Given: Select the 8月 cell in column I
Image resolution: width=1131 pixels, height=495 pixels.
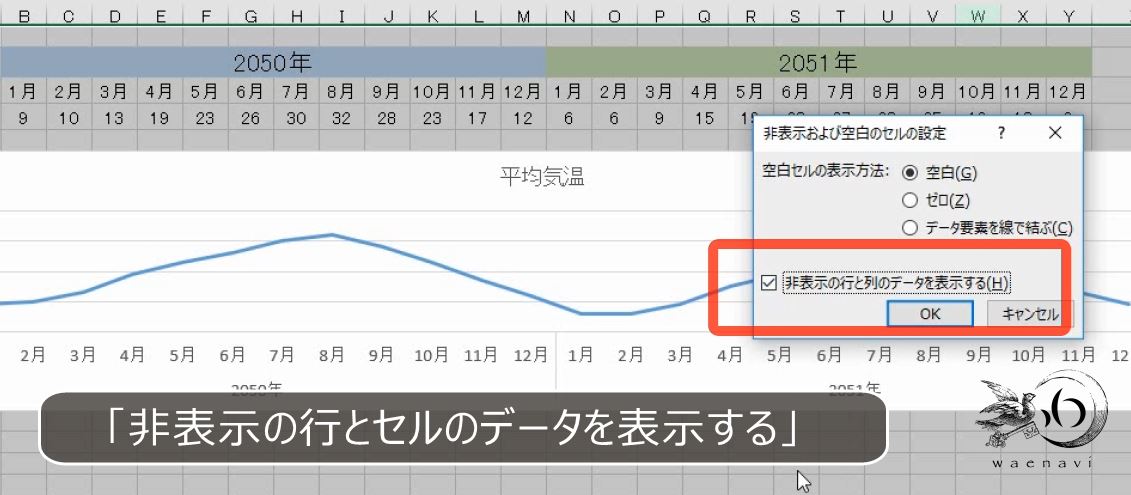Looking at the screenshot, I should (x=341, y=92).
